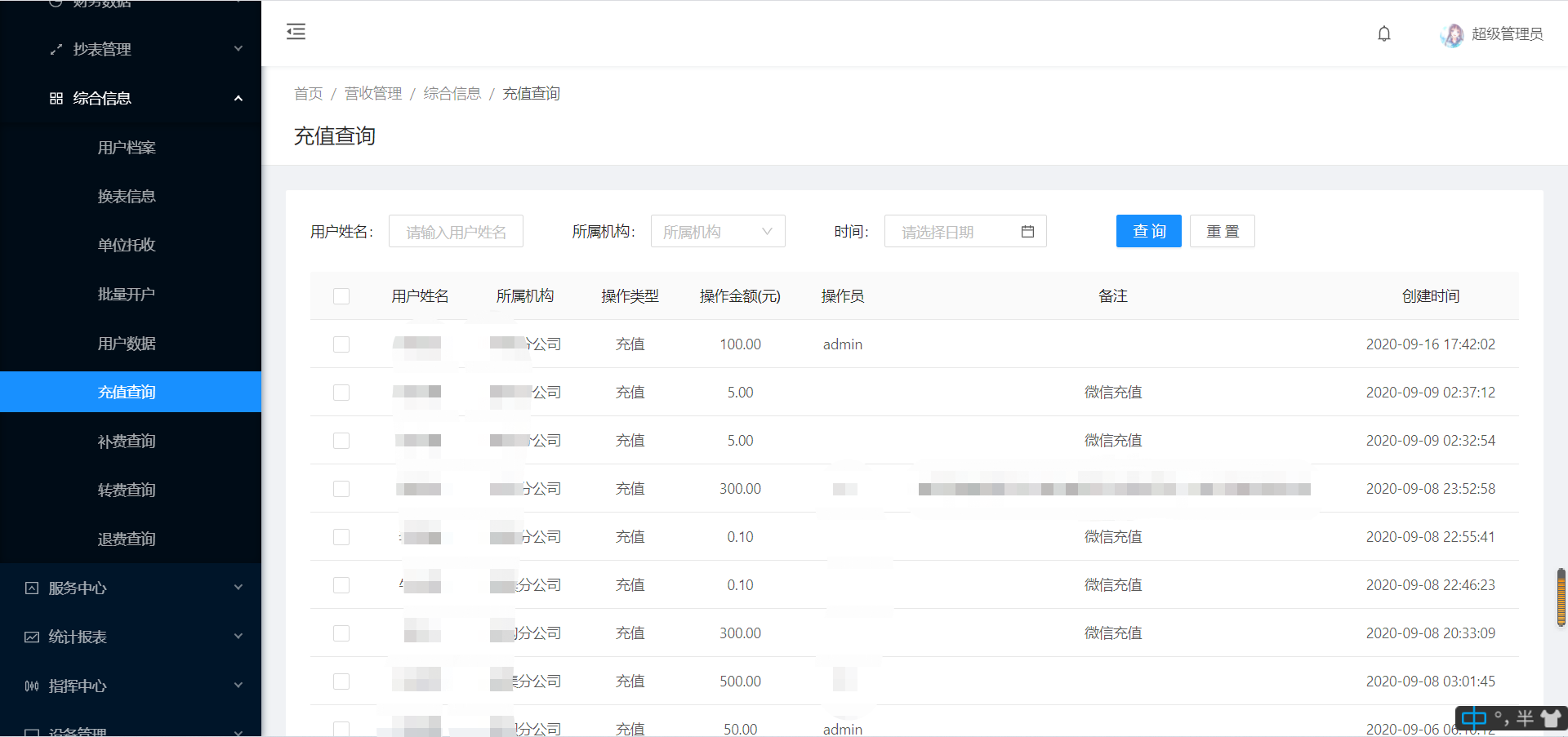
Task: Focus the 用户姓名 input field
Action: click(456, 231)
